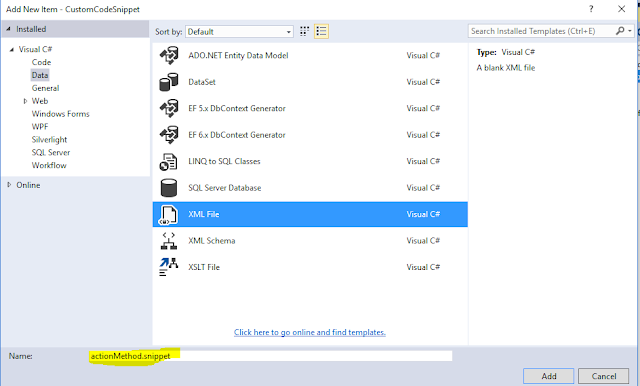Select the XML File template name
The image size is (640, 386).
204,214
